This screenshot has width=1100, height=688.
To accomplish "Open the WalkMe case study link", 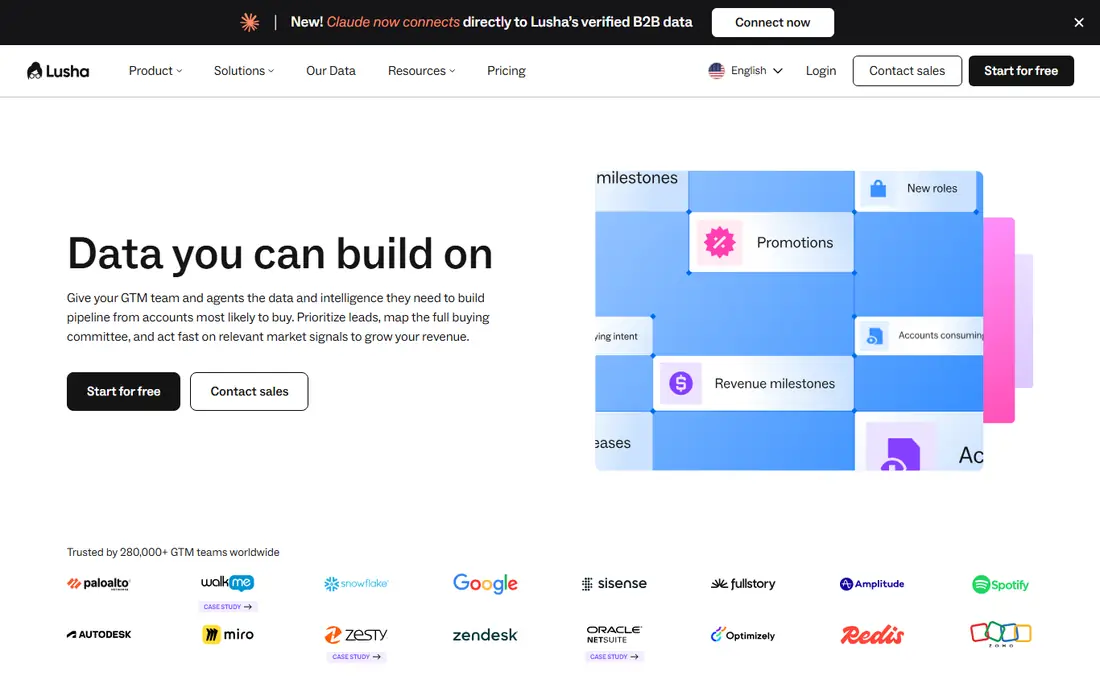I will point(227,607).
